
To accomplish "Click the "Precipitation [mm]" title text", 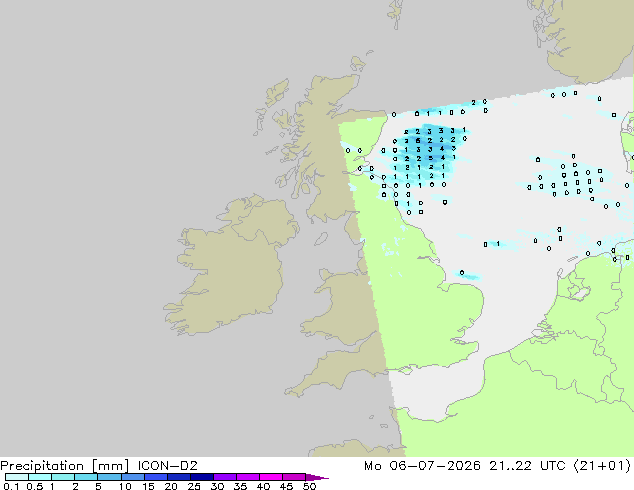I will coord(65,466).
